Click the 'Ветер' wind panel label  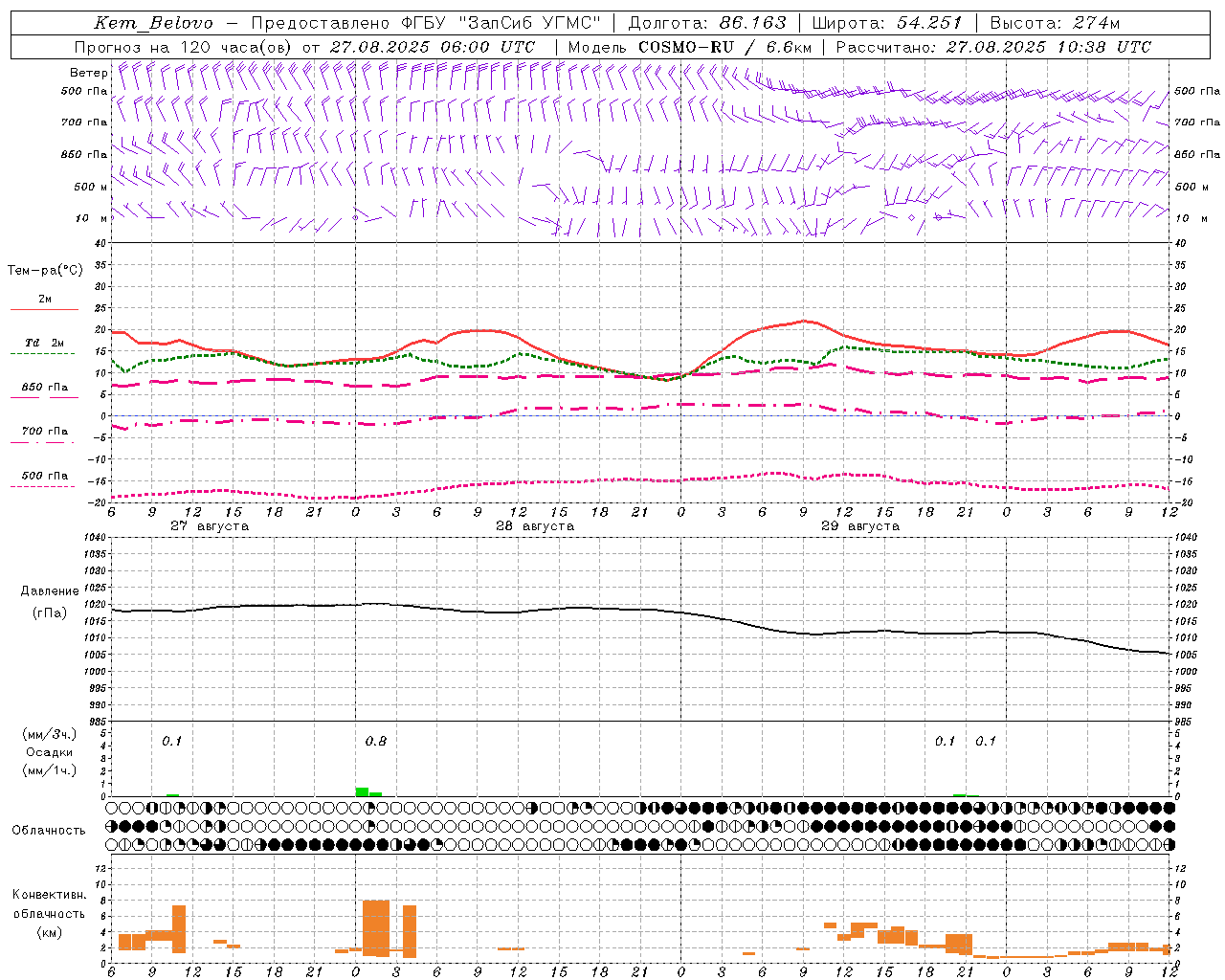[x=89, y=73]
